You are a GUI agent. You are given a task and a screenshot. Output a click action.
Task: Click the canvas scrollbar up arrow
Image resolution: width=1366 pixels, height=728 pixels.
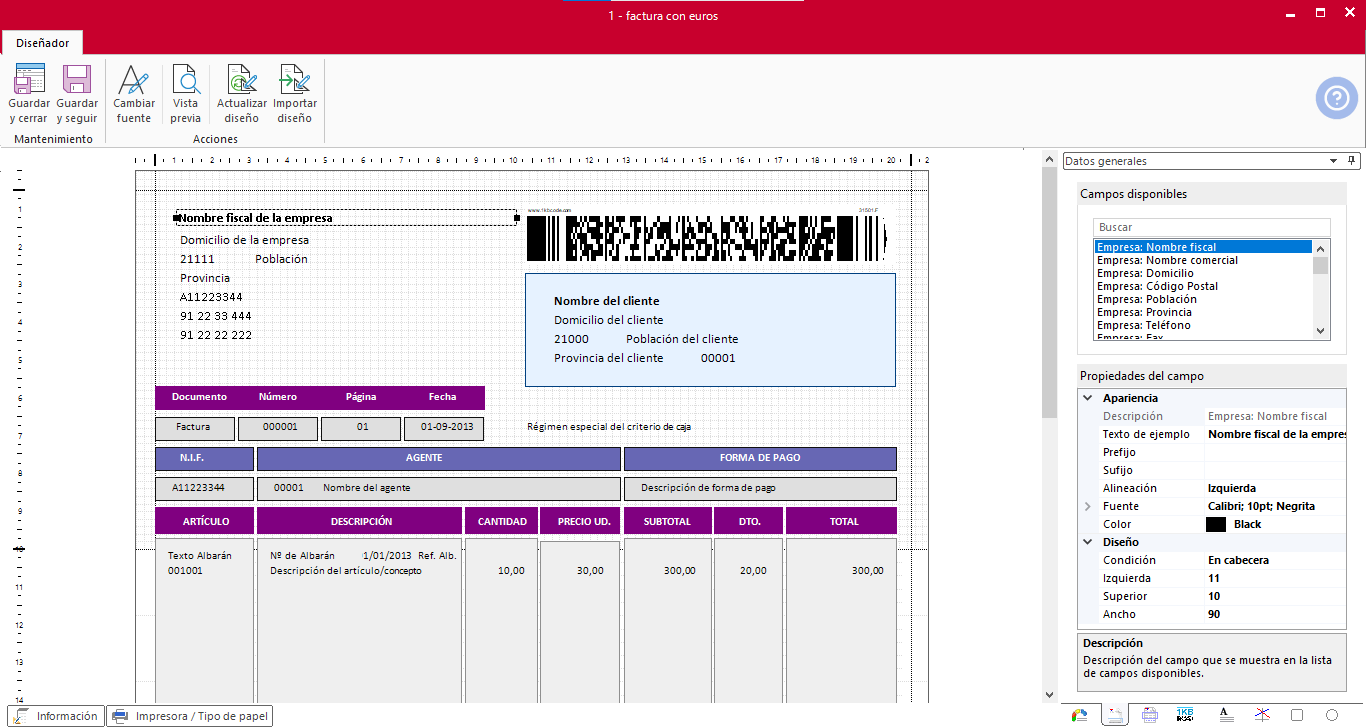[1049, 158]
